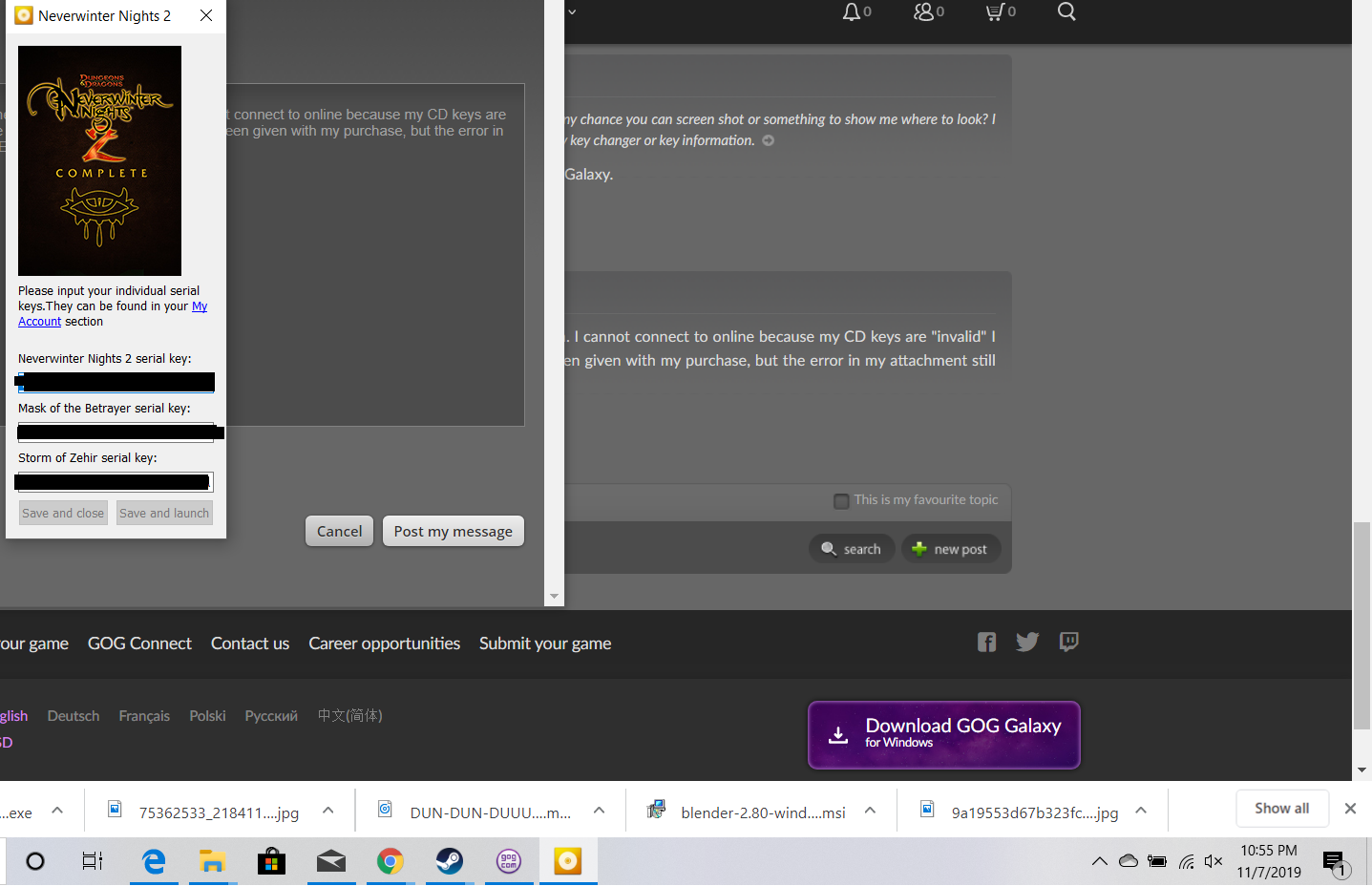Click Save and launch in Neverwinter dialog
Screen dimensions: 1372x886
coord(164,514)
